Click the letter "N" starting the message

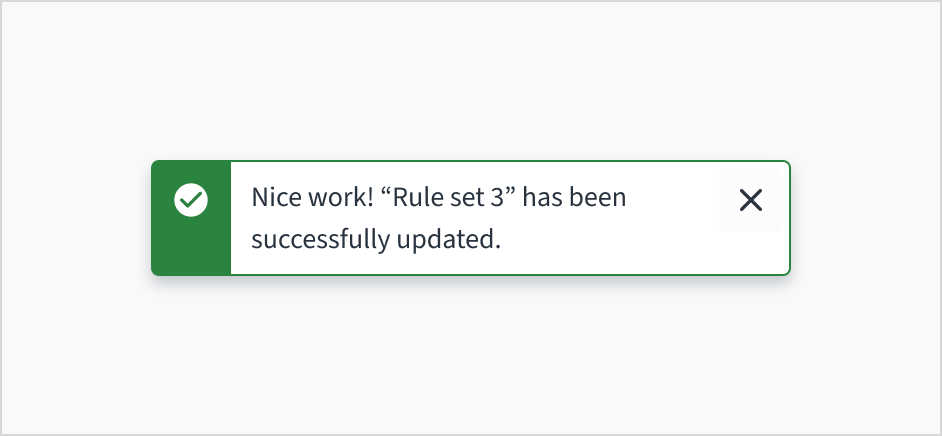[x=259, y=197]
